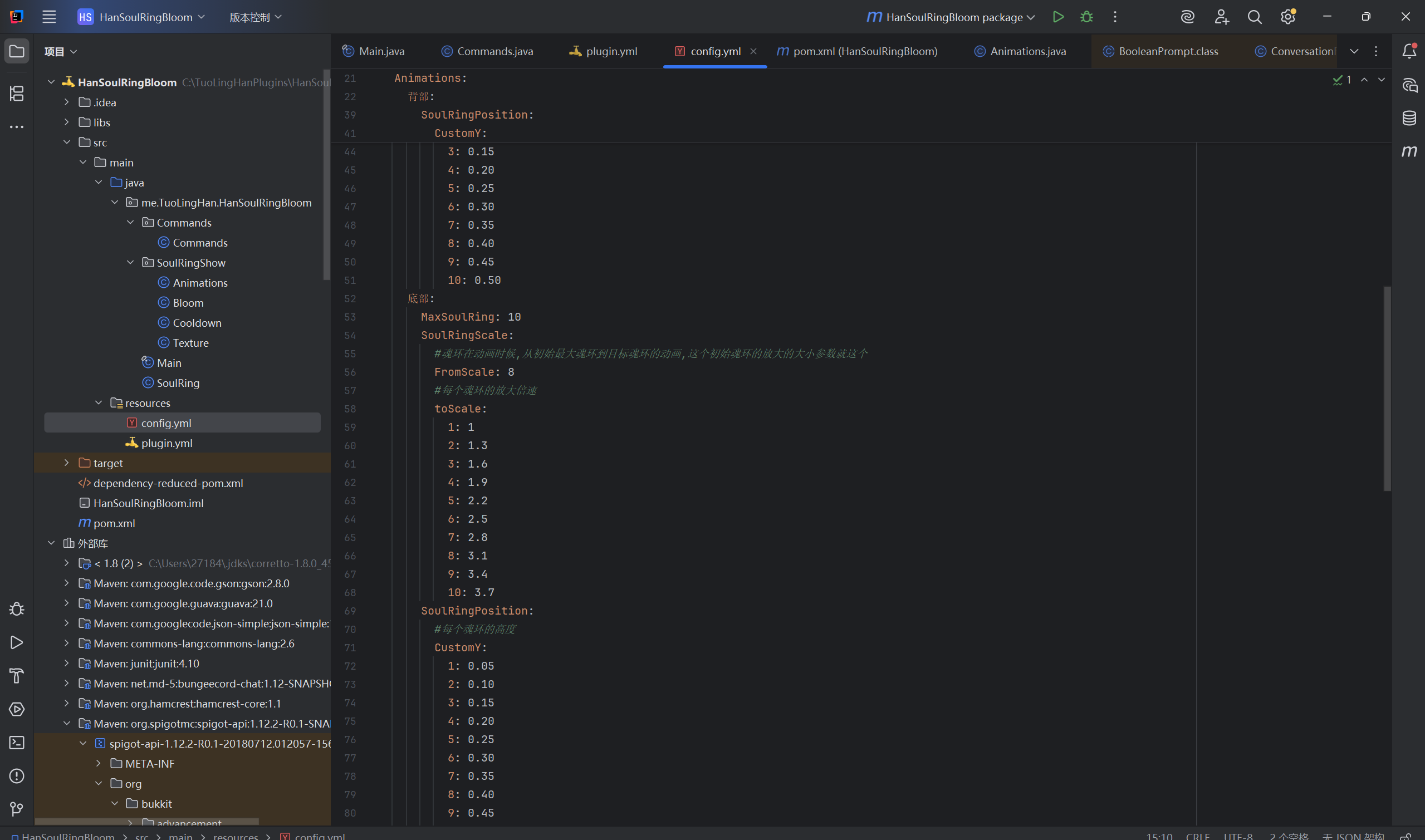Expand the META-INF folder
Viewport: 1425px width, 840px height.
99,764
